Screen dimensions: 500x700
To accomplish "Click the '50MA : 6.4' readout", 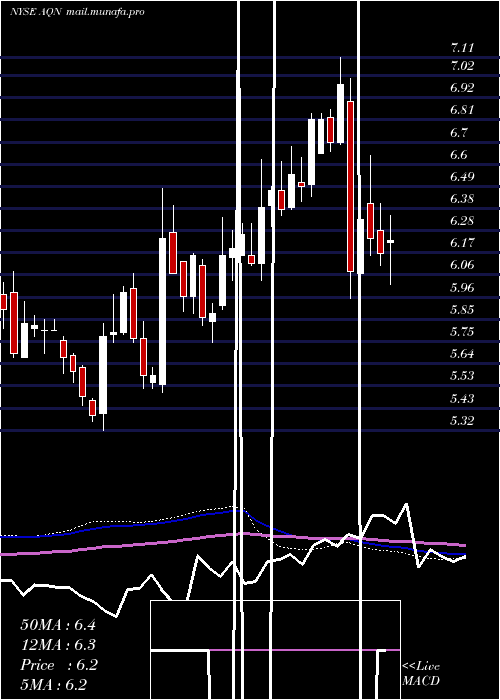I will (58, 625).
